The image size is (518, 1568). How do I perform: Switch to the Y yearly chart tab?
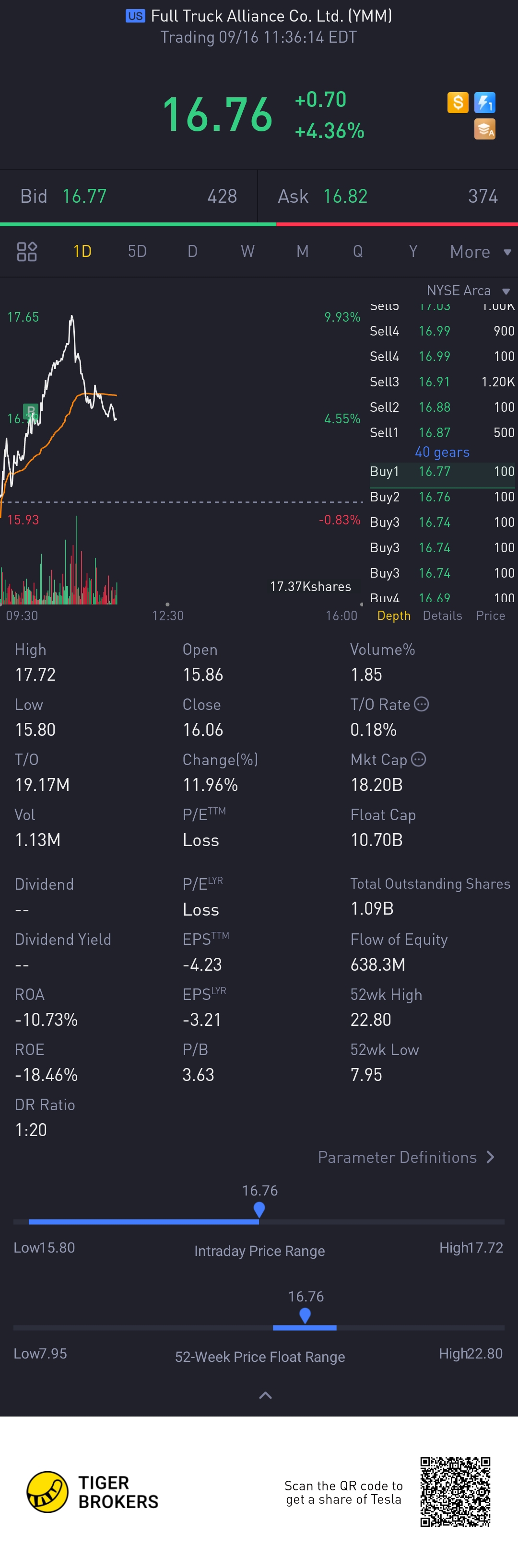[412, 251]
